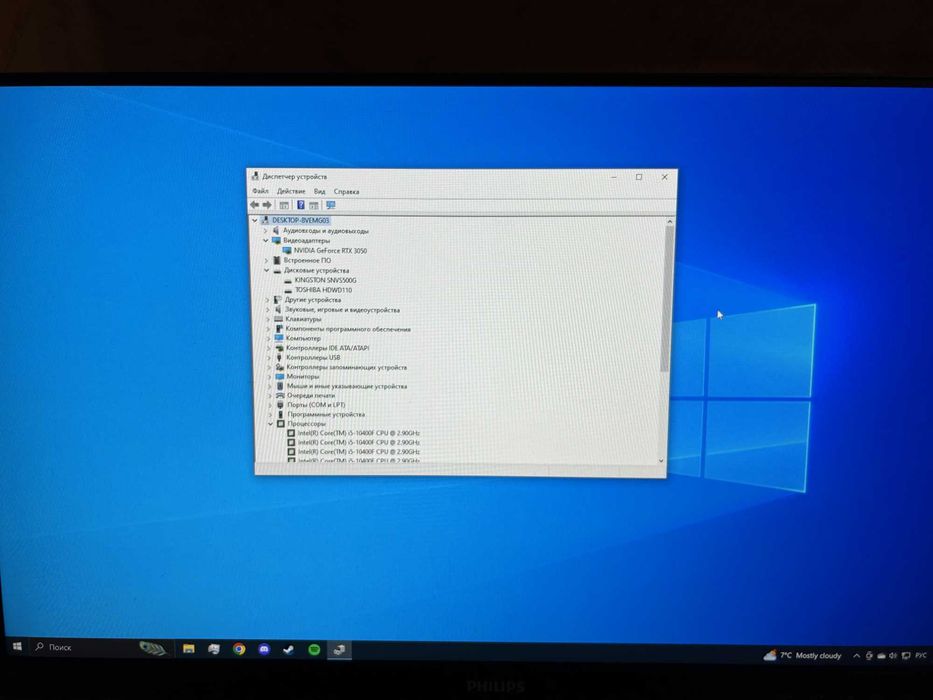The height and width of the screenshot is (700, 933).
Task: Click the icon beside Контроллеры IDE ATA/ATAPI
Action: click(279, 348)
